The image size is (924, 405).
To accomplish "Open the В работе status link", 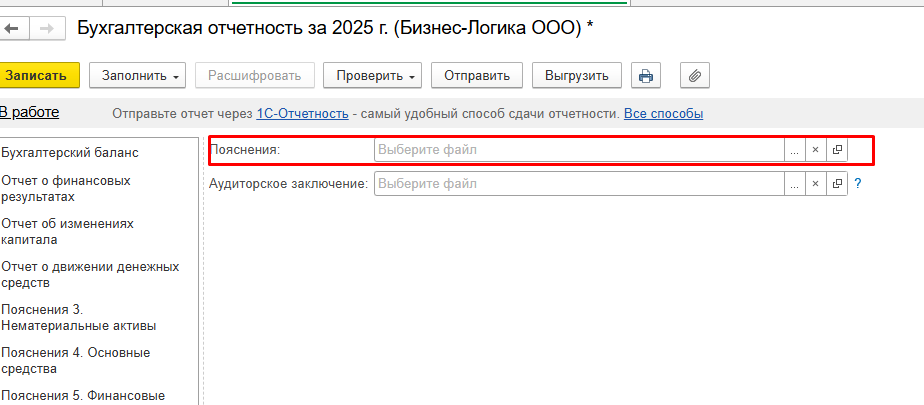I will tap(29, 112).
